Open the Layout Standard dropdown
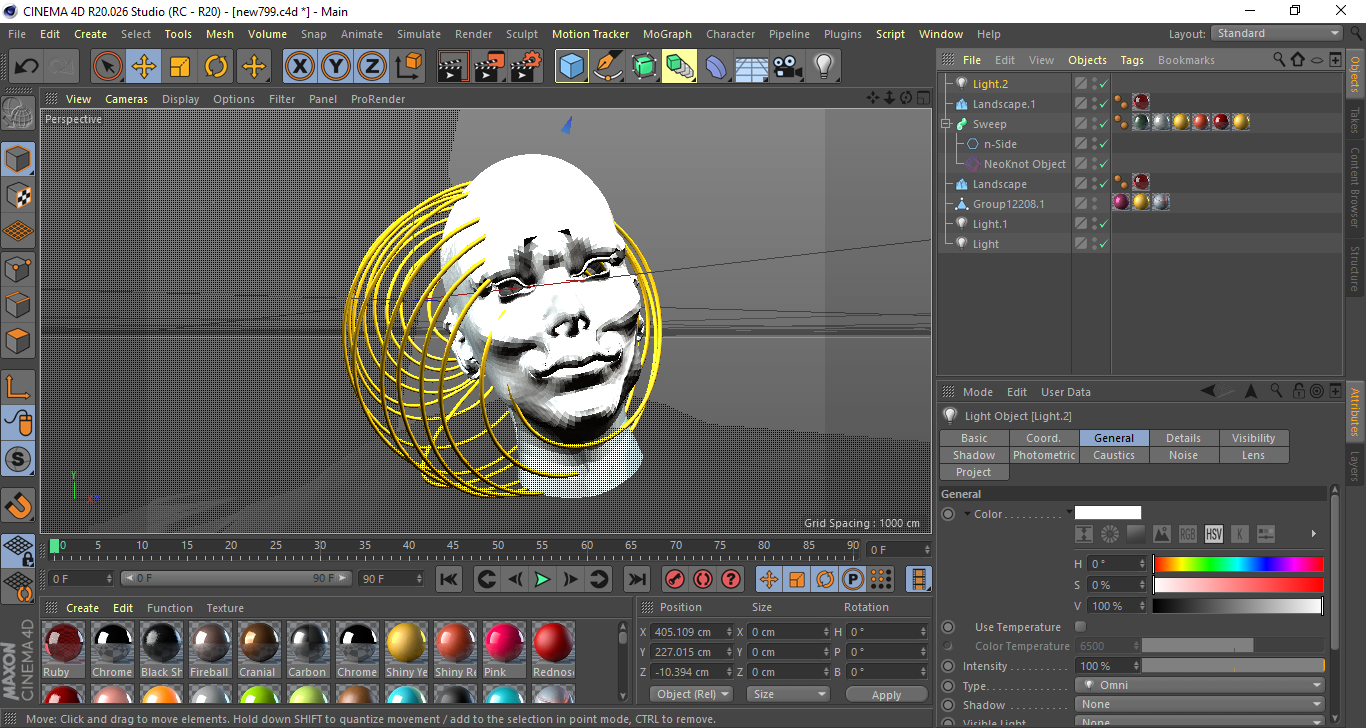1366x728 pixels. [x=1277, y=34]
